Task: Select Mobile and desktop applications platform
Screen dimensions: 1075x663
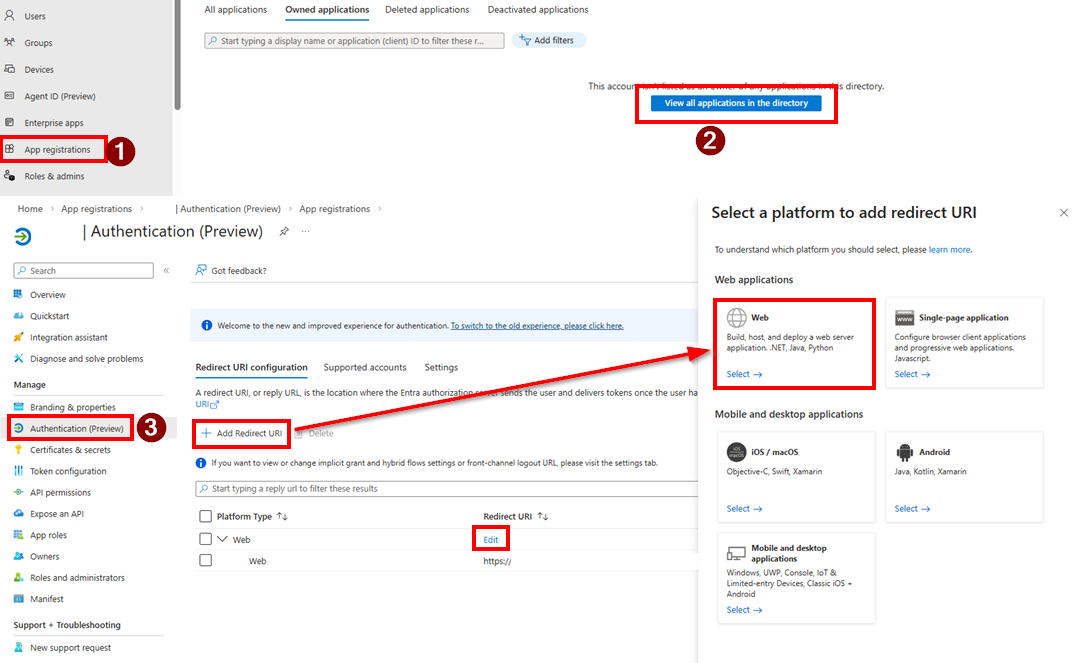Action: [796, 579]
